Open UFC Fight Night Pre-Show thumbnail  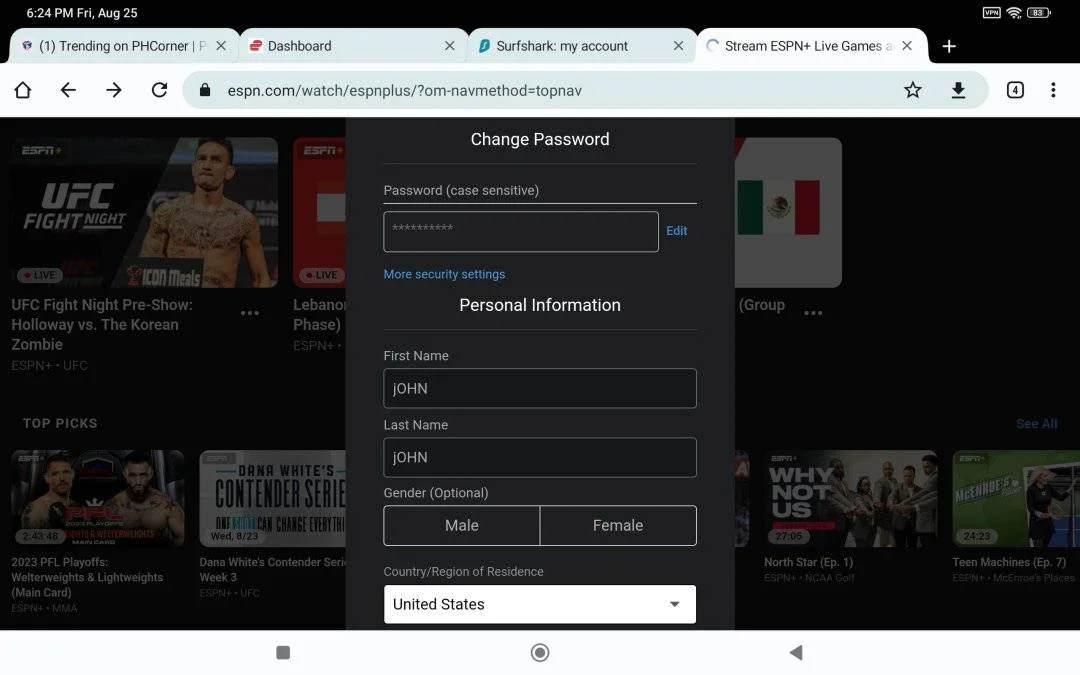point(145,212)
